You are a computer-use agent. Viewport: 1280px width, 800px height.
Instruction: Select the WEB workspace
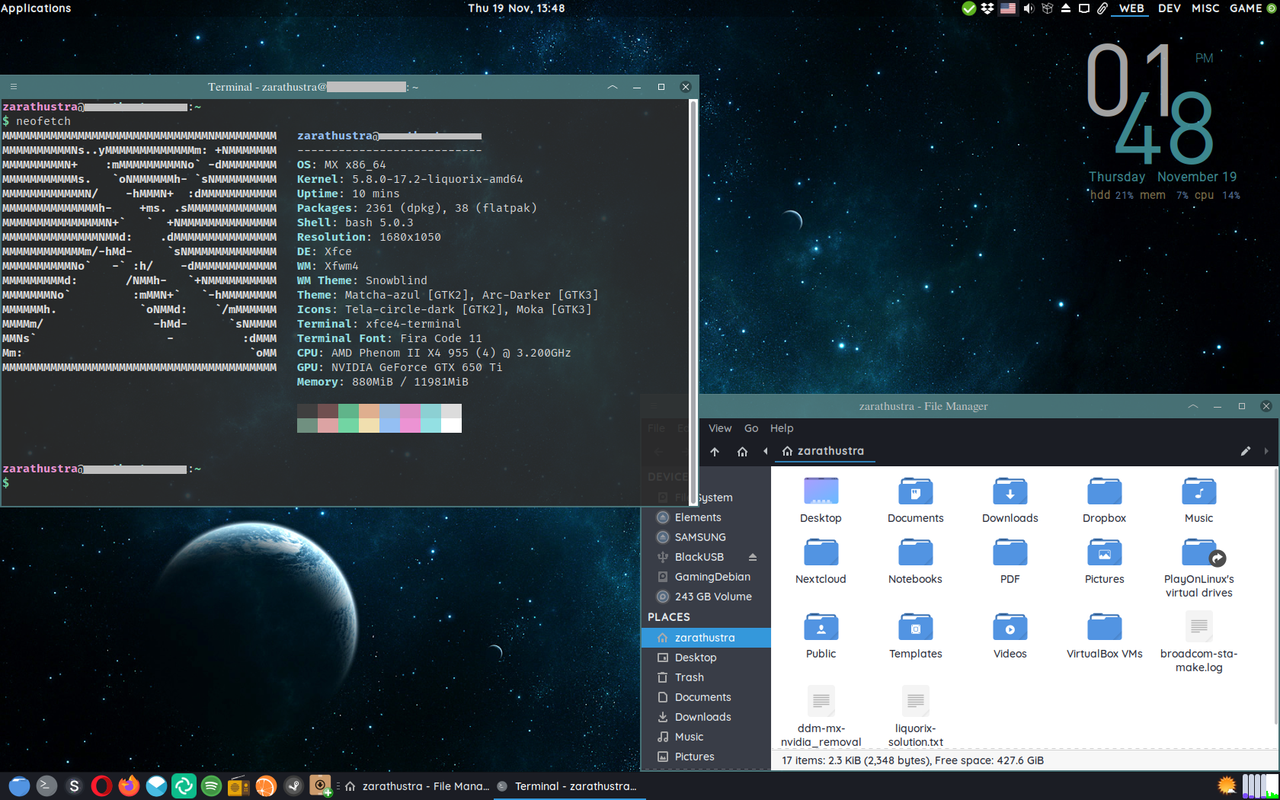1132,8
